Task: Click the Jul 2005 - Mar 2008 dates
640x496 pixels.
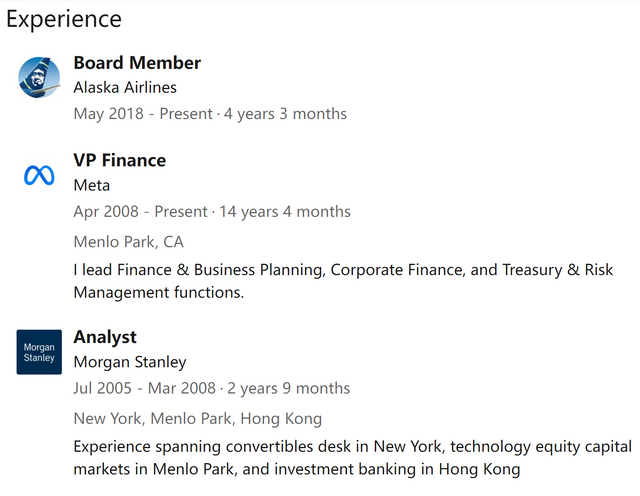Action: pyautogui.click(x=144, y=388)
